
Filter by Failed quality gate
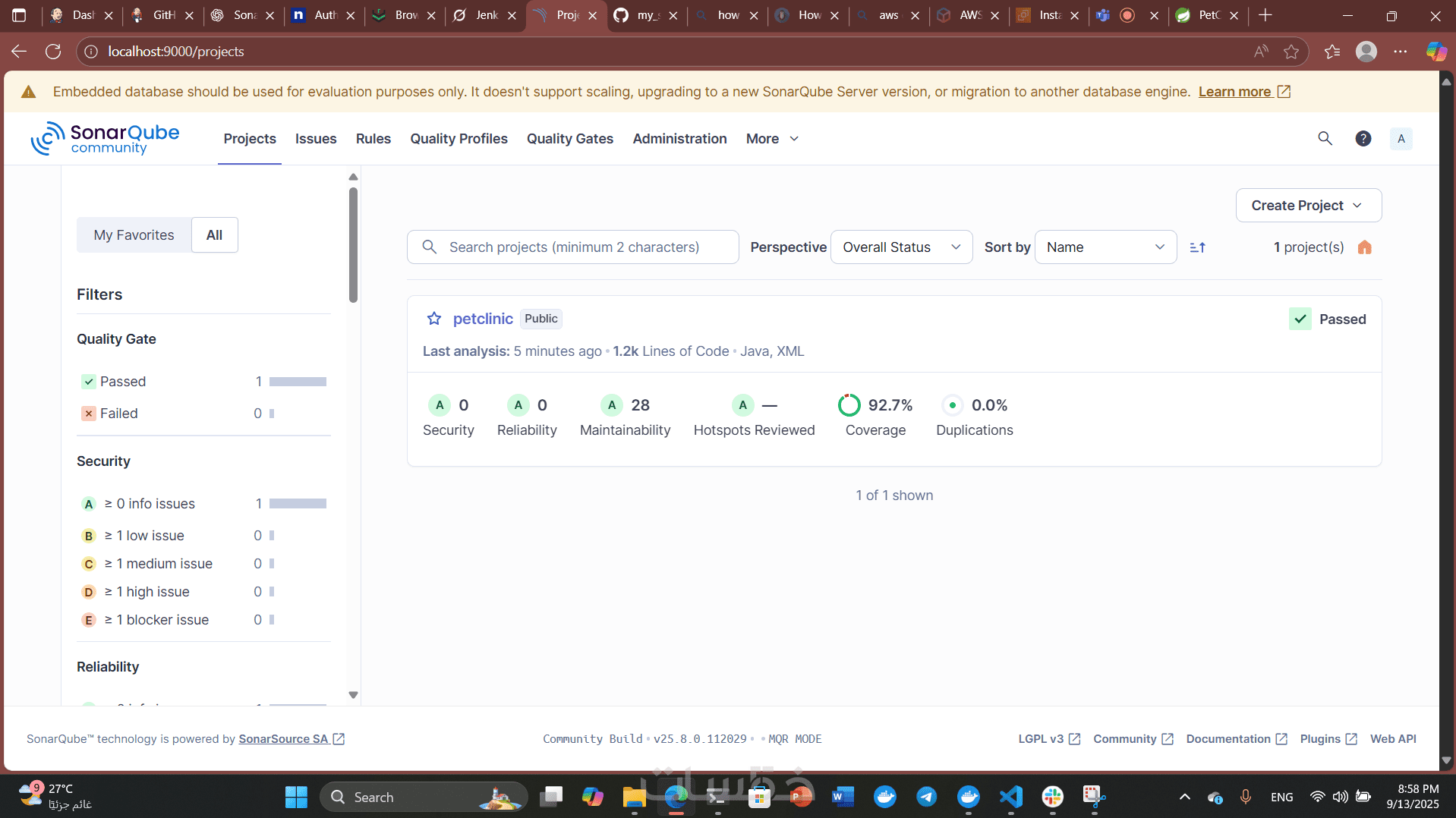click(x=203, y=414)
